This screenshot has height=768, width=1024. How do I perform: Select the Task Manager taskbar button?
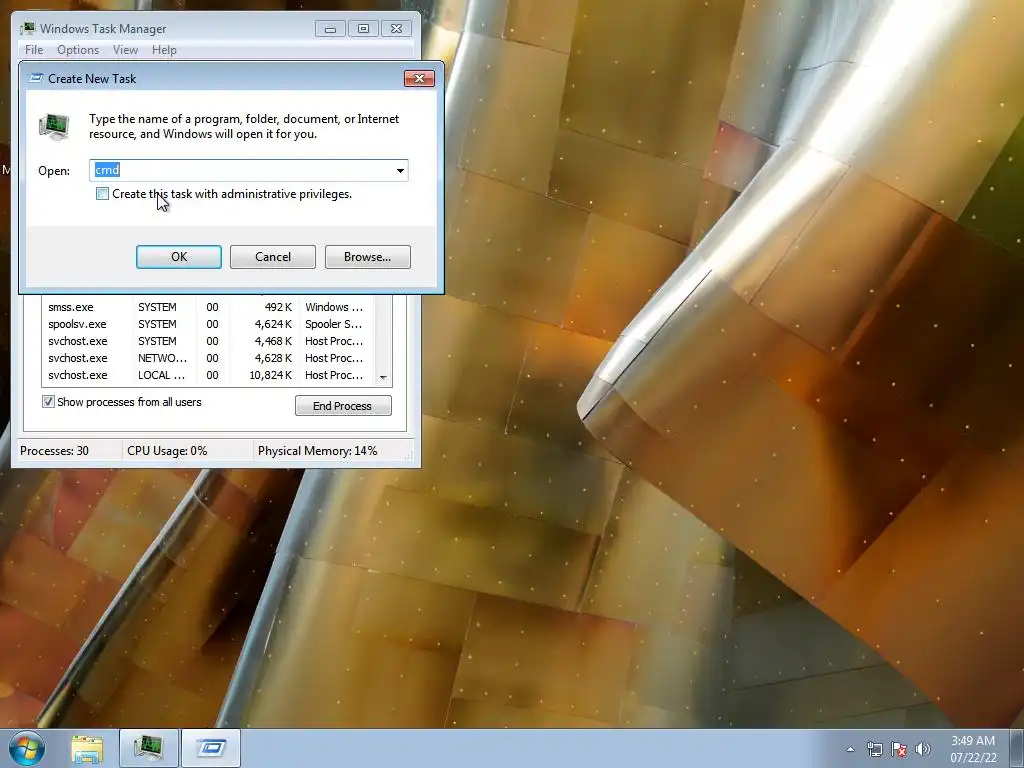(149, 748)
